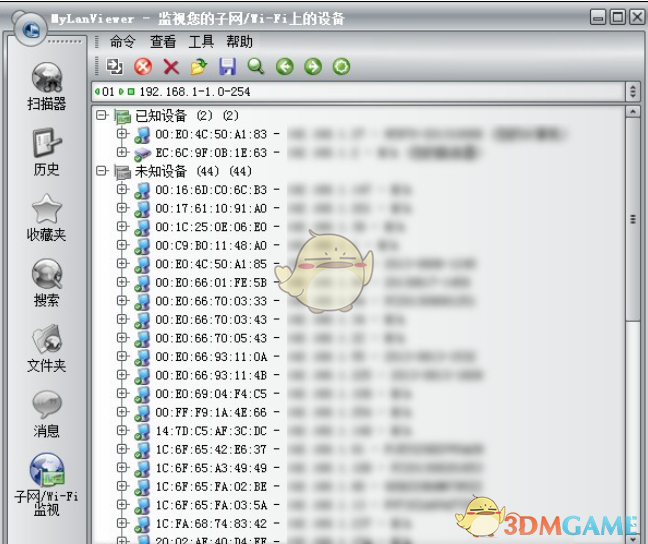Select row 1C:FA:68:74:83:42
This screenshot has height=544, width=648.
(x=211, y=524)
